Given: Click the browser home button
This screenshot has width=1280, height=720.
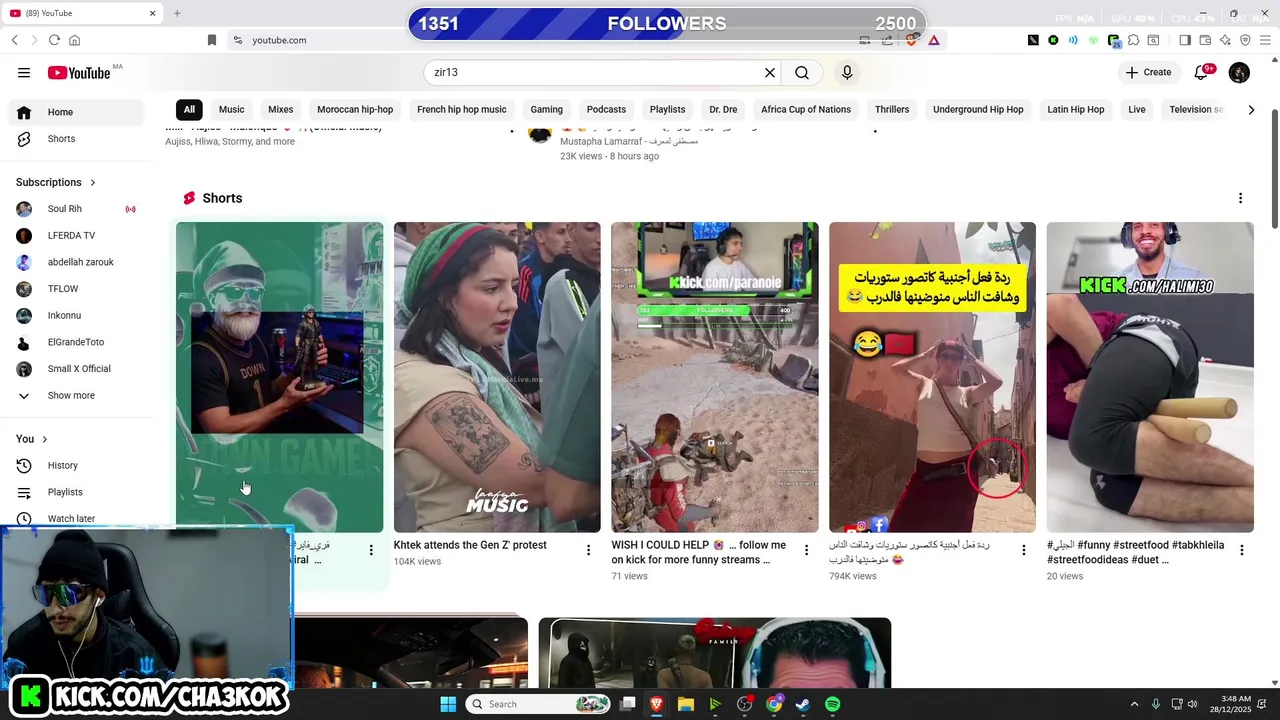Looking at the screenshot, I should tap(74, 40).
